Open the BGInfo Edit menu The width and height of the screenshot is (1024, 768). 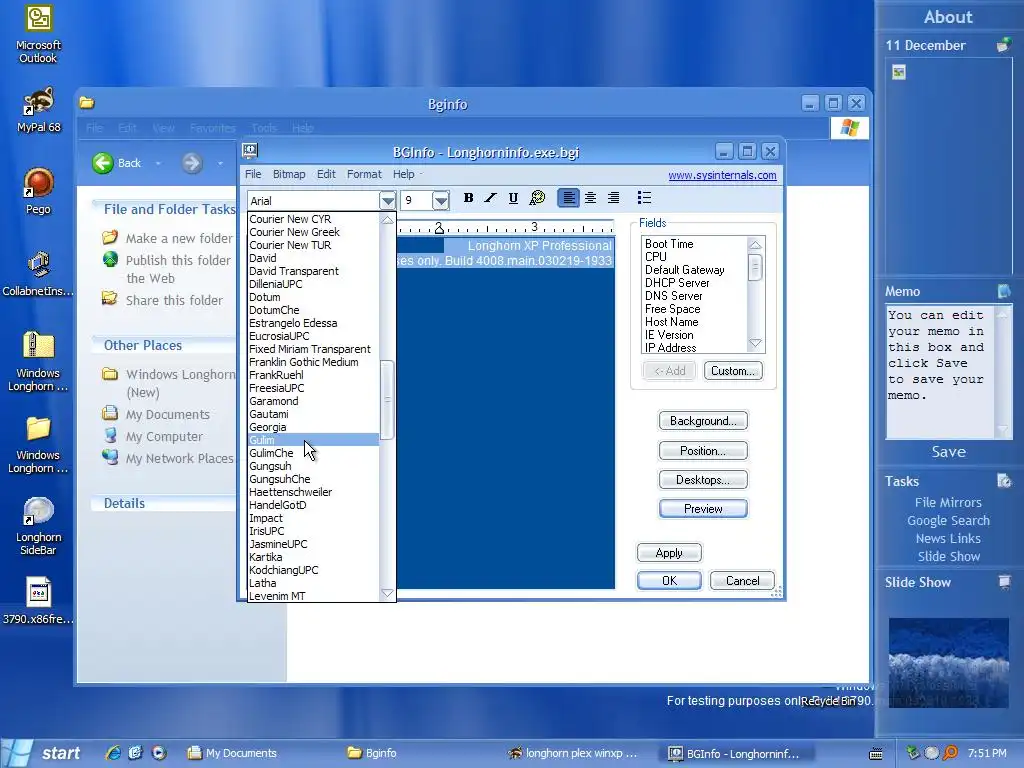[x=326, y=174]
